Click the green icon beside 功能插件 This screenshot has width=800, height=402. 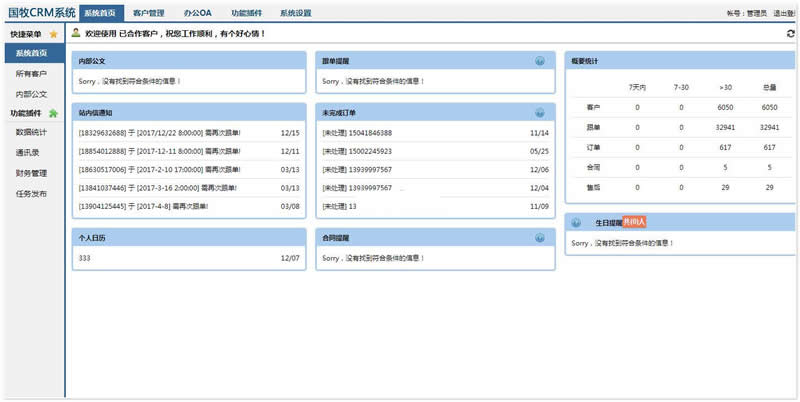[x=53, y=113]
